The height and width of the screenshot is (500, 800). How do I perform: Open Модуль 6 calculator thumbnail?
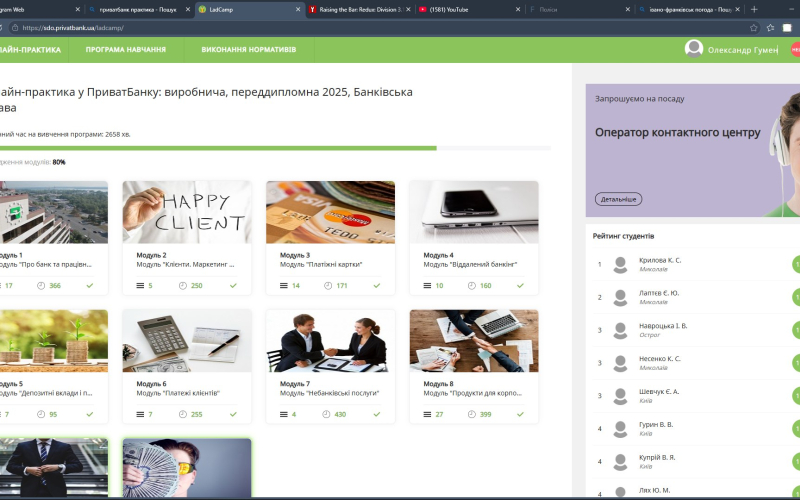(187, 341)
